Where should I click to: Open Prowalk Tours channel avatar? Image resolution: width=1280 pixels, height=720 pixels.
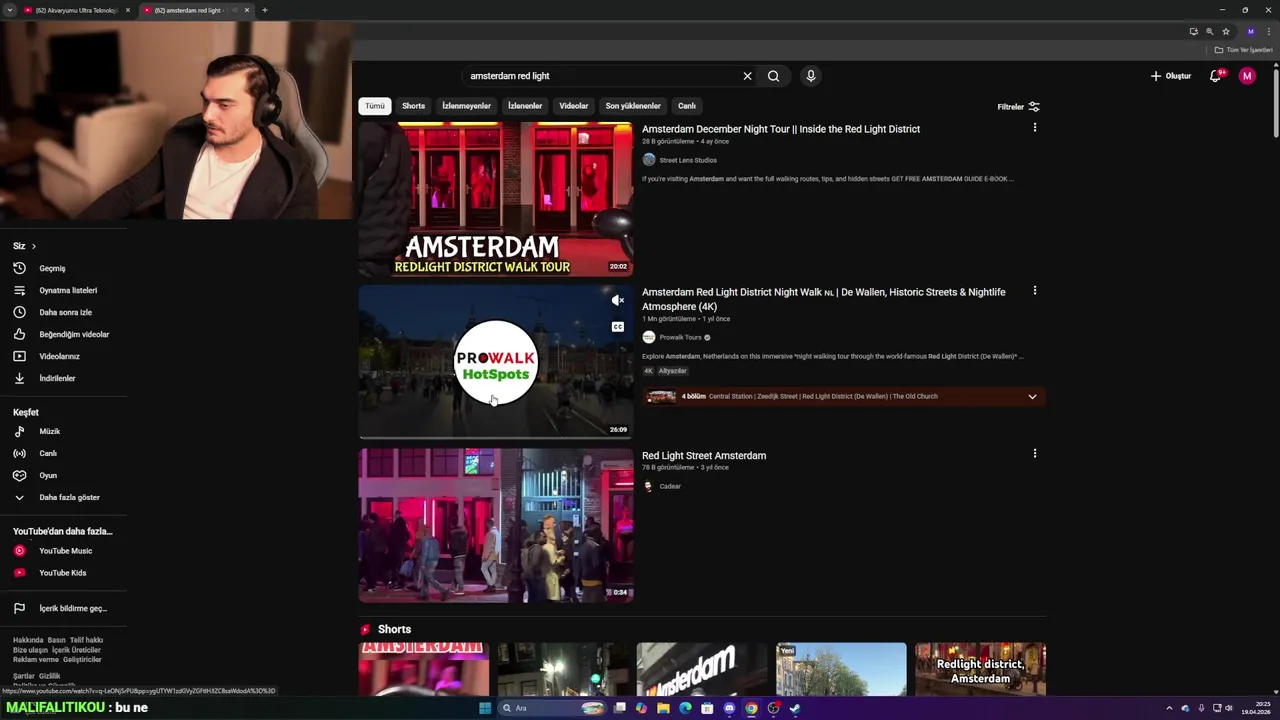[x=649, y=337]
